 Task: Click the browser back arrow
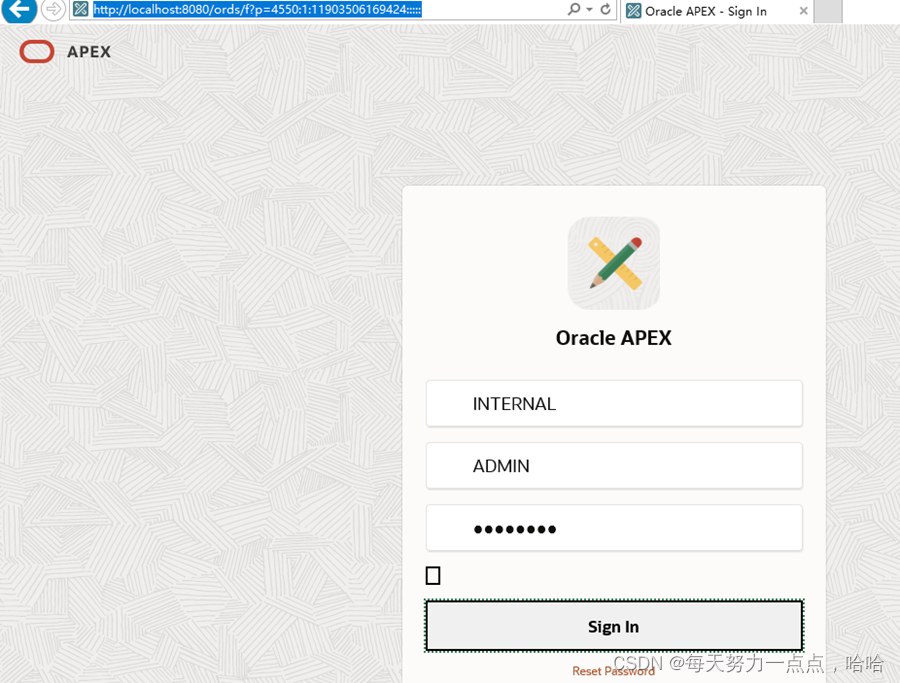pos(18,11)
